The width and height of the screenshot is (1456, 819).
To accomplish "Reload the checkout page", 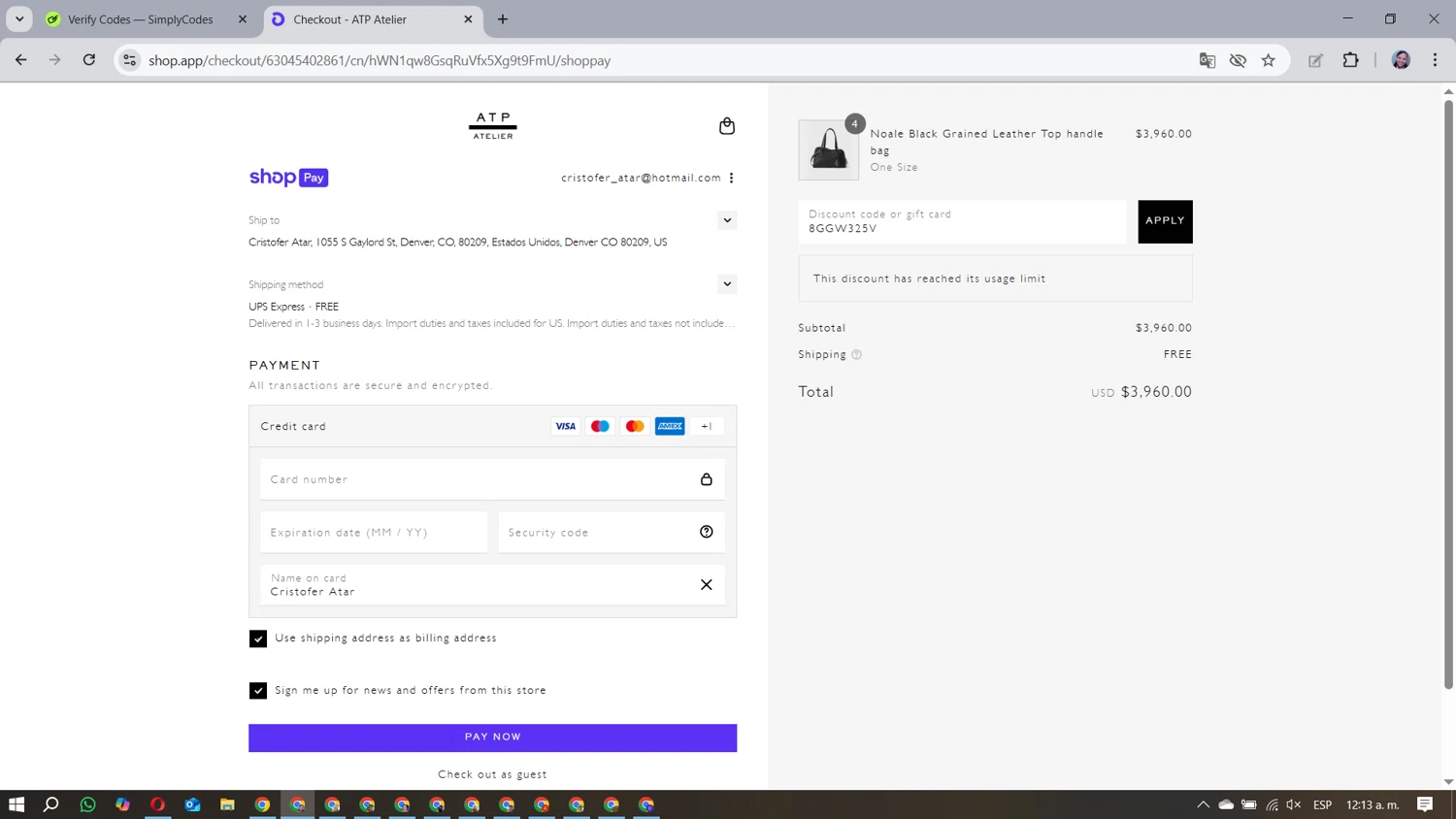I will tap(89, 60).
